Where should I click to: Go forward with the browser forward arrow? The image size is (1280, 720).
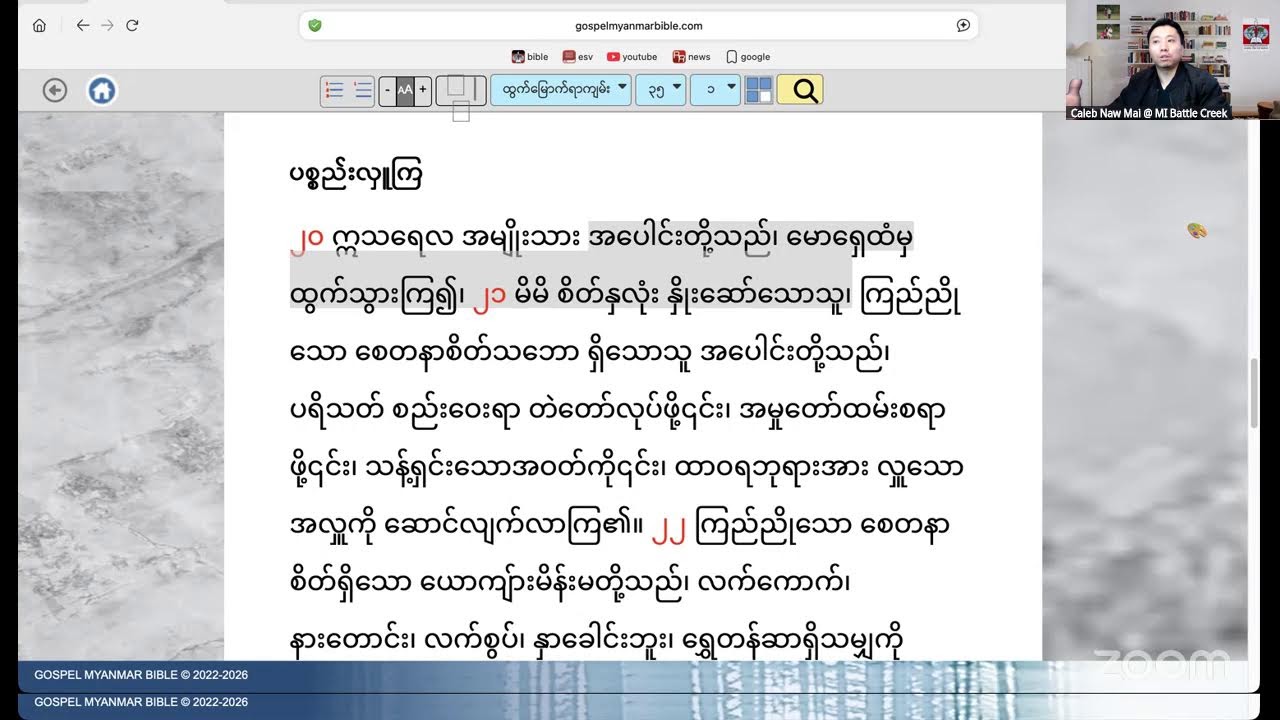click(107, 25)
